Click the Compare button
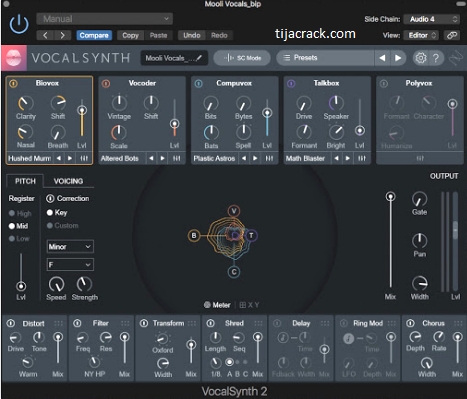 point(94,35)
